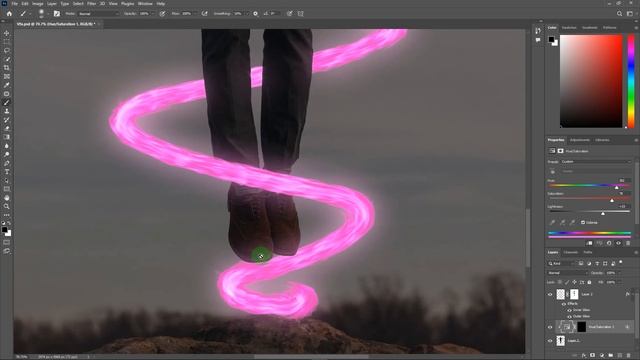Open the File menu
The height and width of the screenshot is (360, 640).
[15, 4]
